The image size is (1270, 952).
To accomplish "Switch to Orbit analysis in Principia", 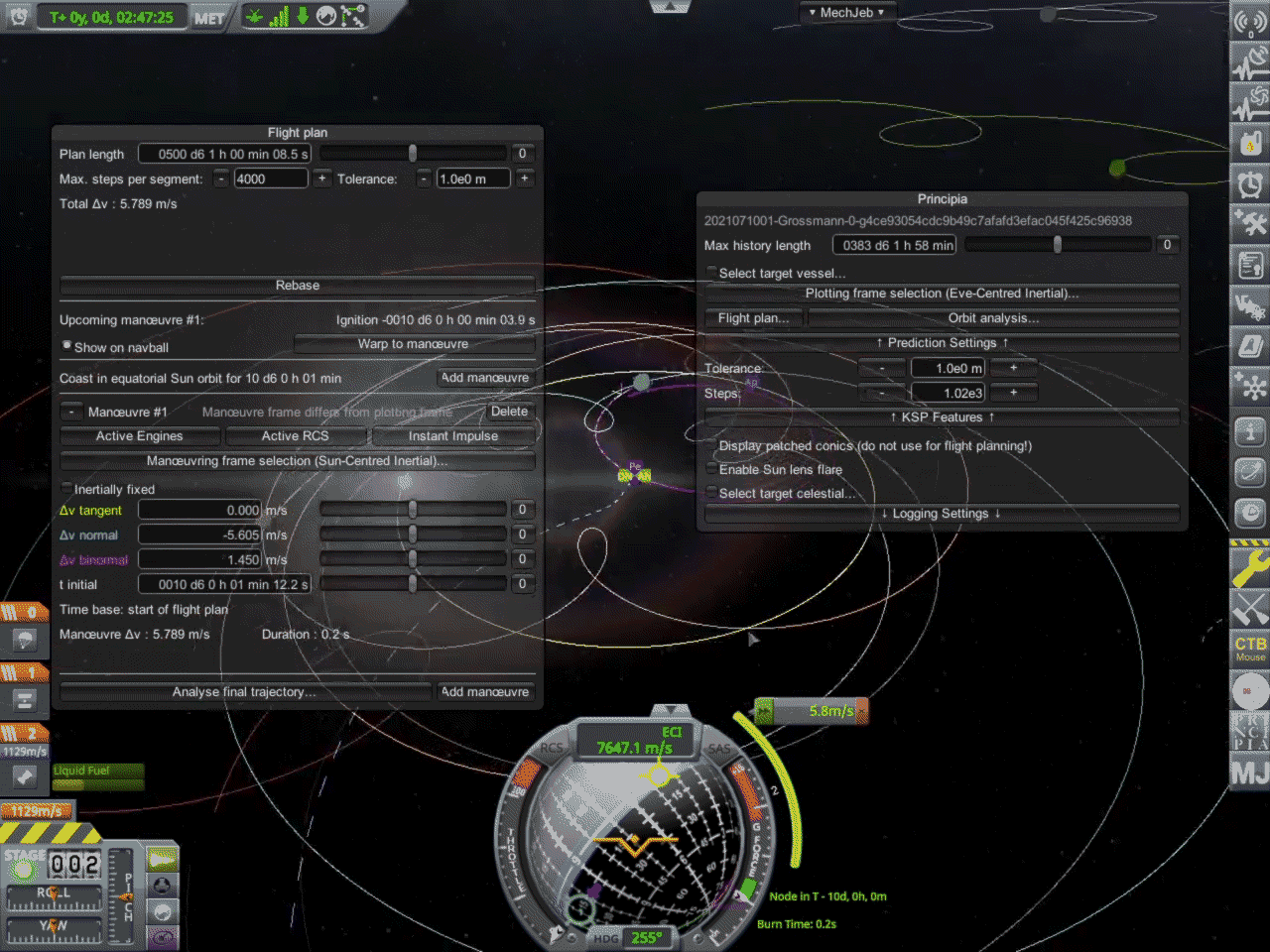I will click(993, 317).
